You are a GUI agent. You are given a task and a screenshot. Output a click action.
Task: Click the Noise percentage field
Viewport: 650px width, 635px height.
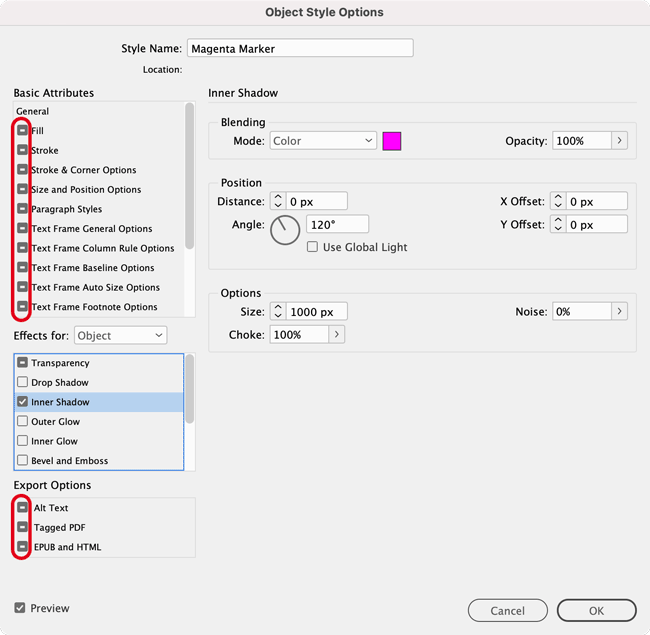[x=582, y=311]
